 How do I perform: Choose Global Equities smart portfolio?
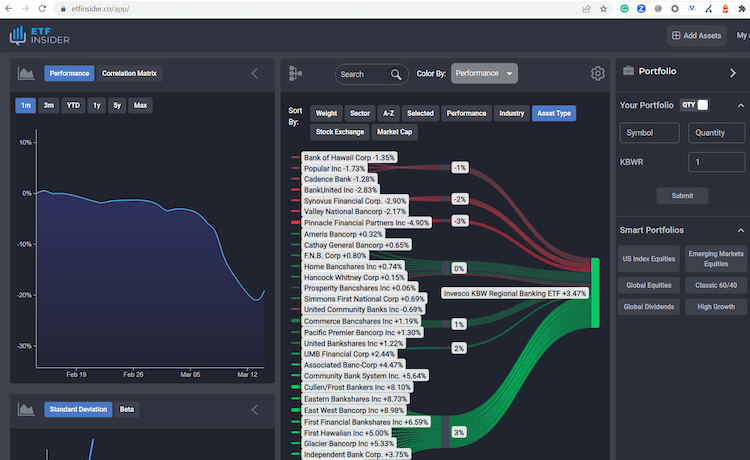pos(649,285)
